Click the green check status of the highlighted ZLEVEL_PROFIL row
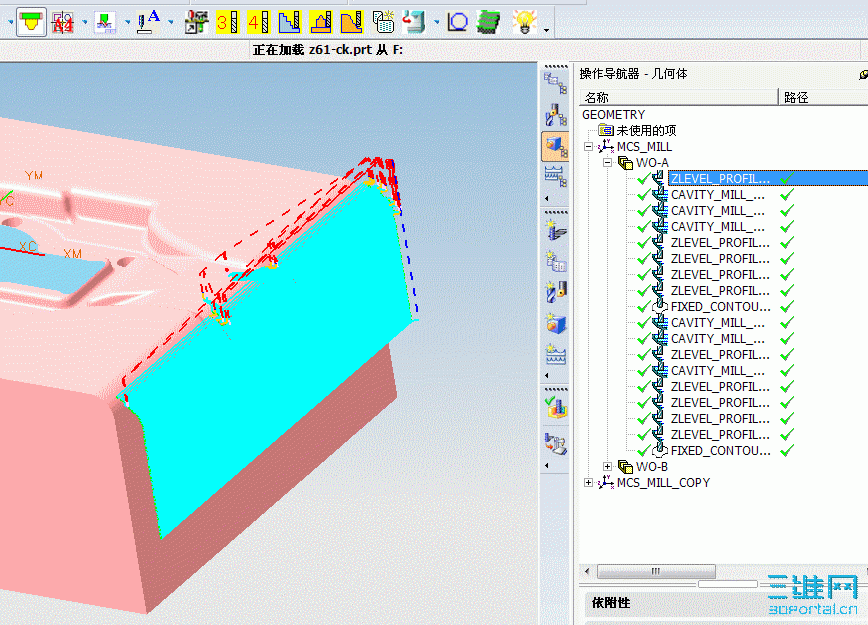The width and height of the screenshot is (868, 625). (787, 178)
